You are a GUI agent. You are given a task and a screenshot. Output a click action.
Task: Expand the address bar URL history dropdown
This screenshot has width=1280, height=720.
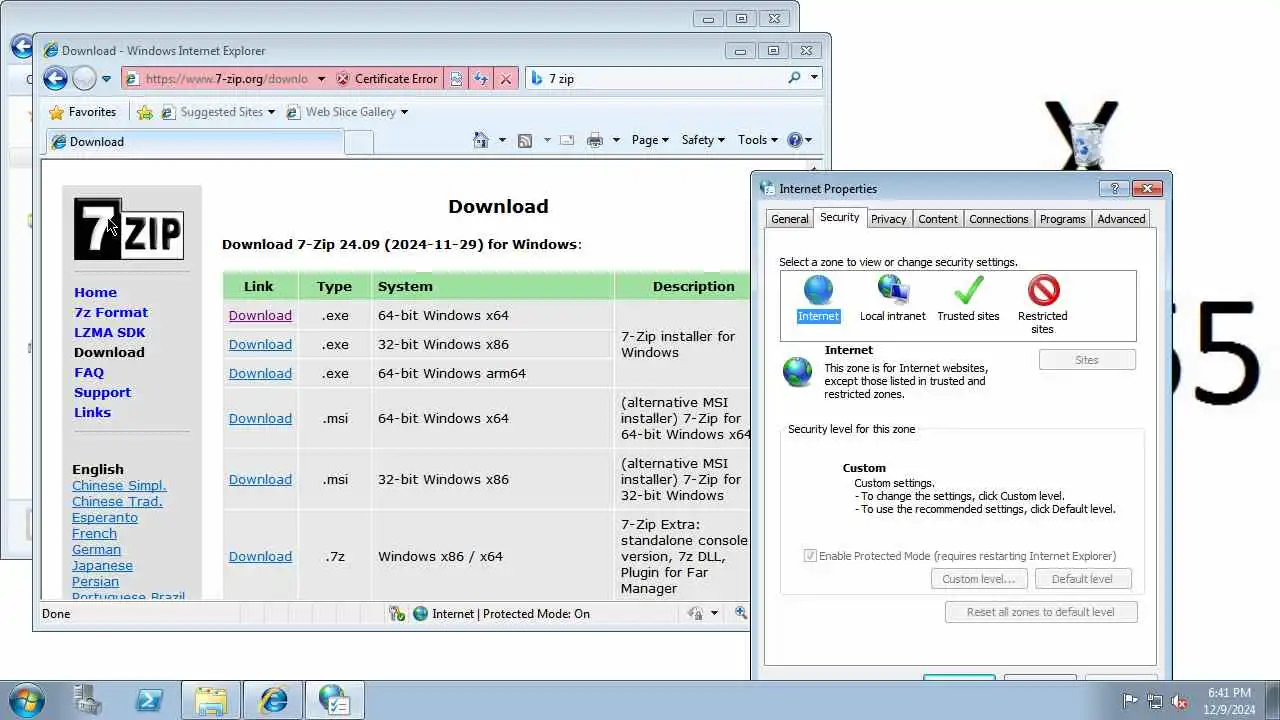pyautogui.click(x=321, y=79)
